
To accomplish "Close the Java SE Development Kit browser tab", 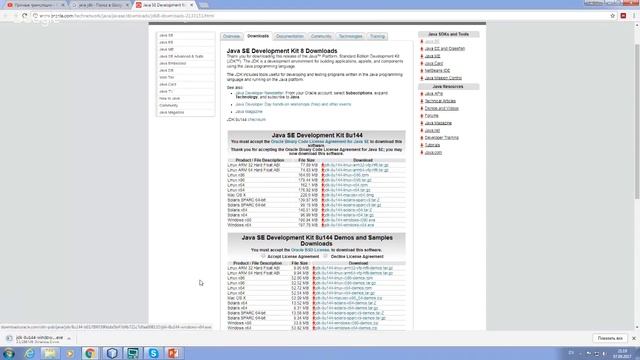I will 191,5.
